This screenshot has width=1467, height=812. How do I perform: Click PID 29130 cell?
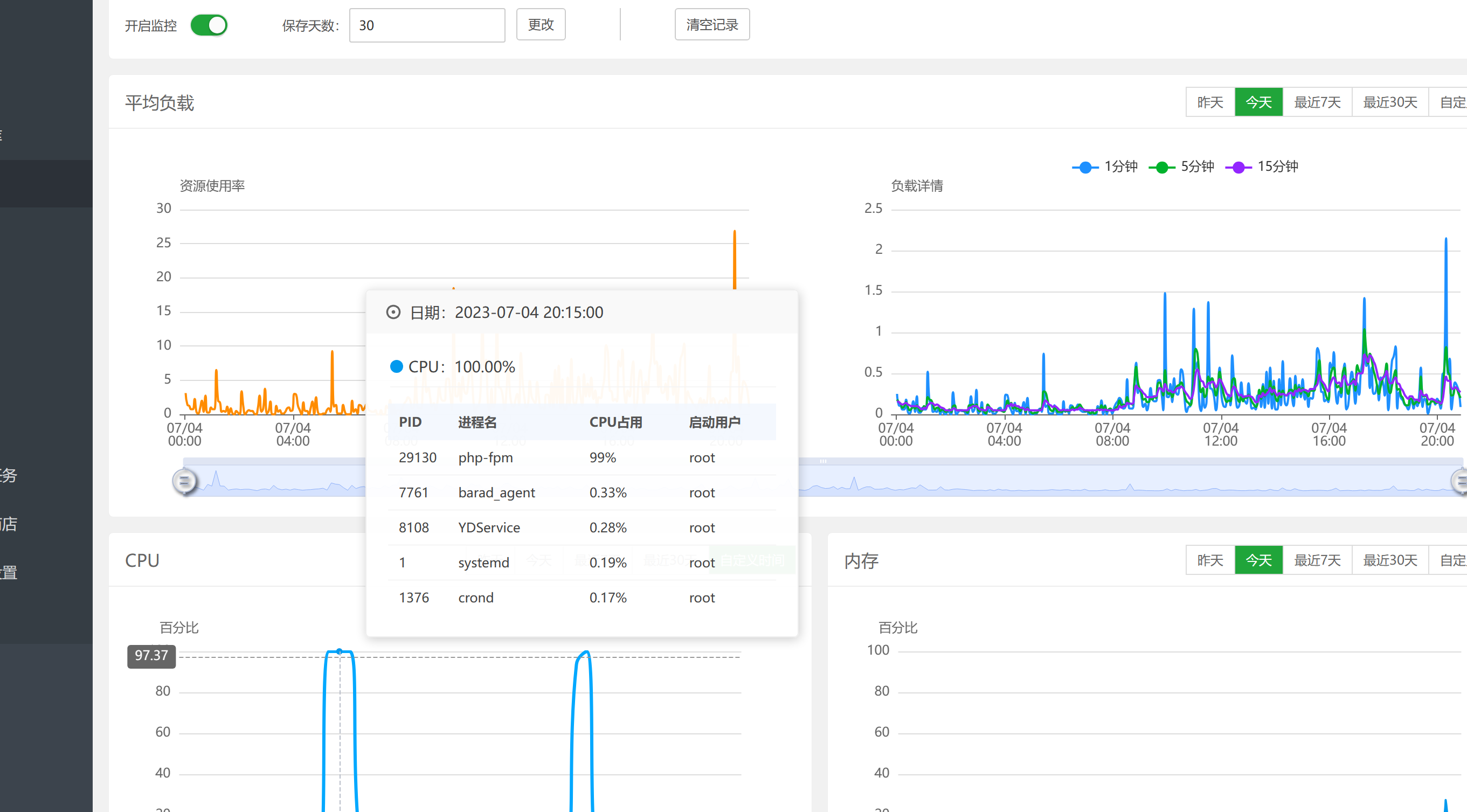[418, 457]
